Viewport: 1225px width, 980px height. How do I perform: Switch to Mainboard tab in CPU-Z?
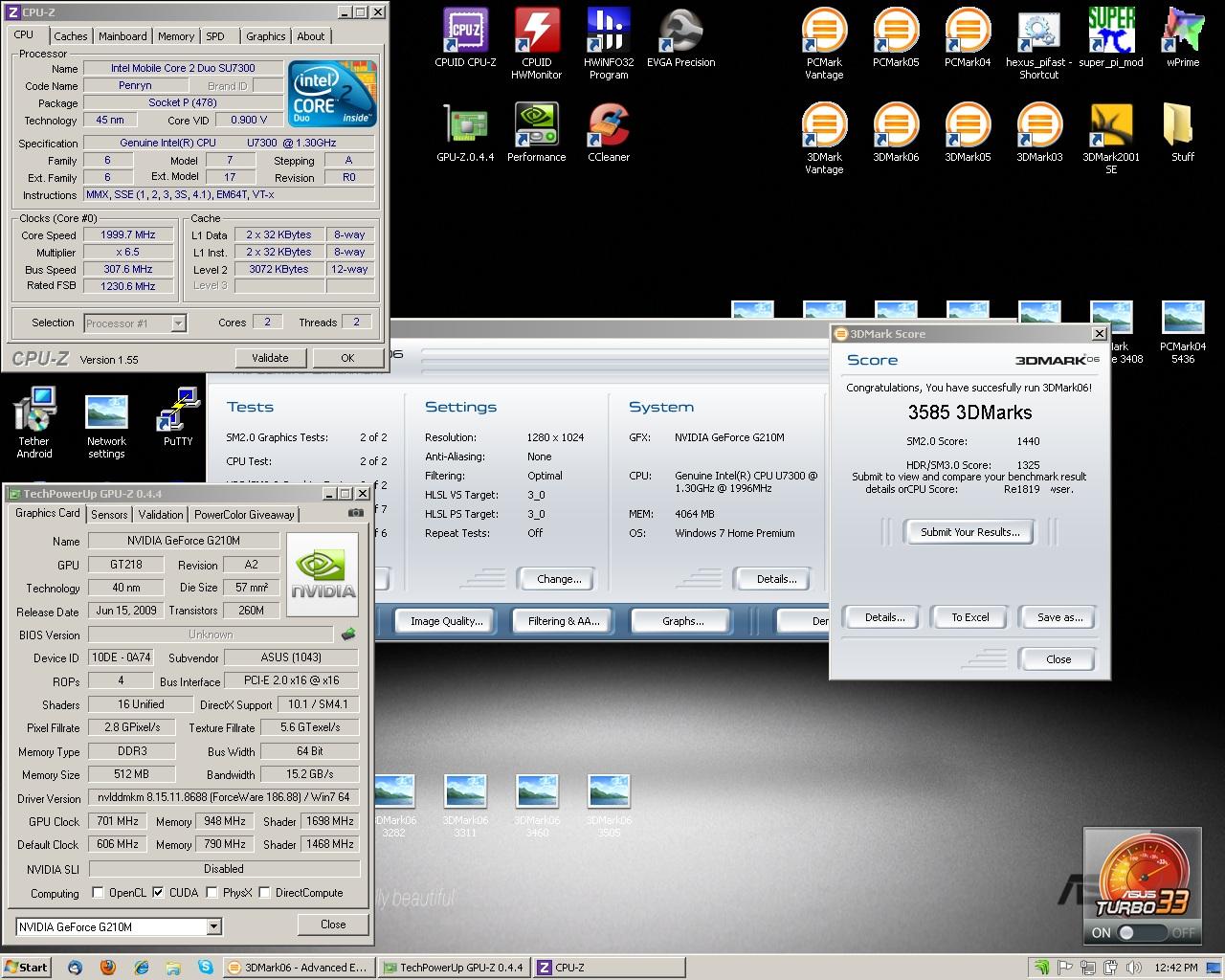tap(123, 36)
